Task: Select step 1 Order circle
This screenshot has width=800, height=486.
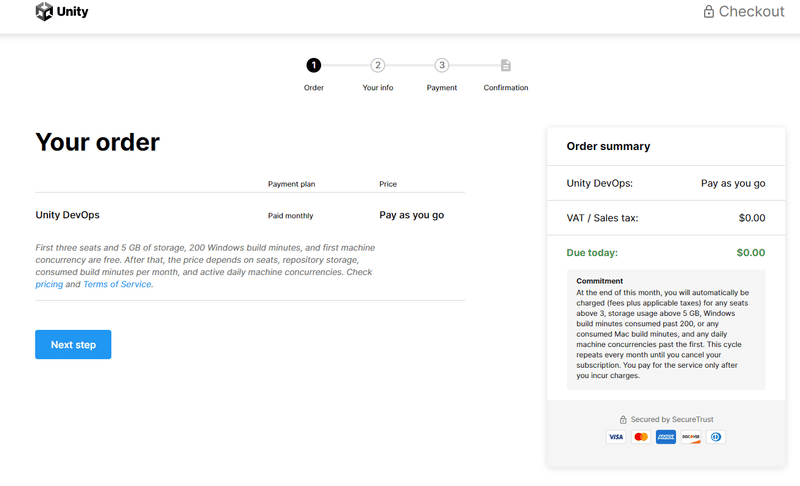Action: (314, 65)
